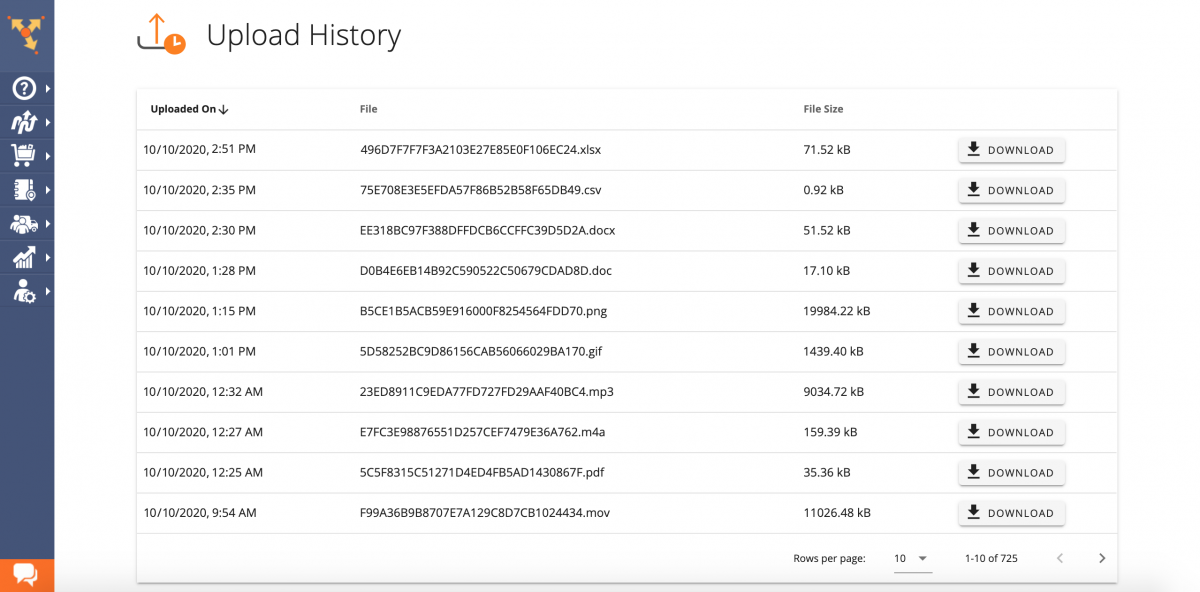Go to previous page of results
Screen dimensions: 1200x592
click(1060, 558)
